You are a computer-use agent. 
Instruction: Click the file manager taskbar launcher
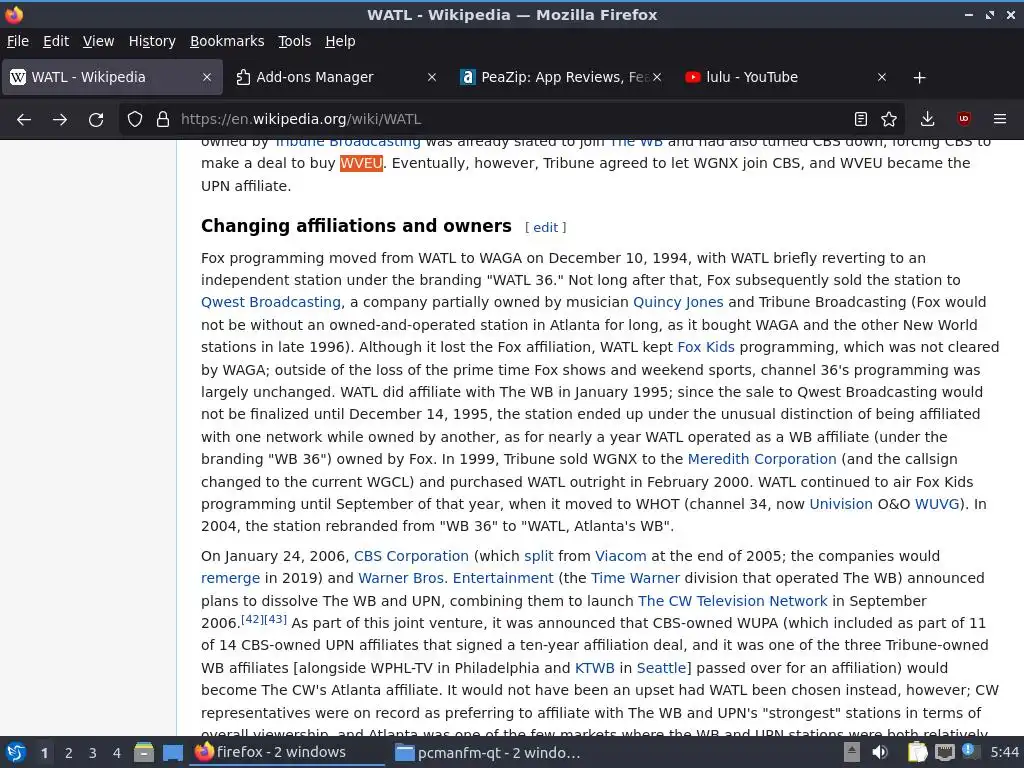(x=144, y=753)
